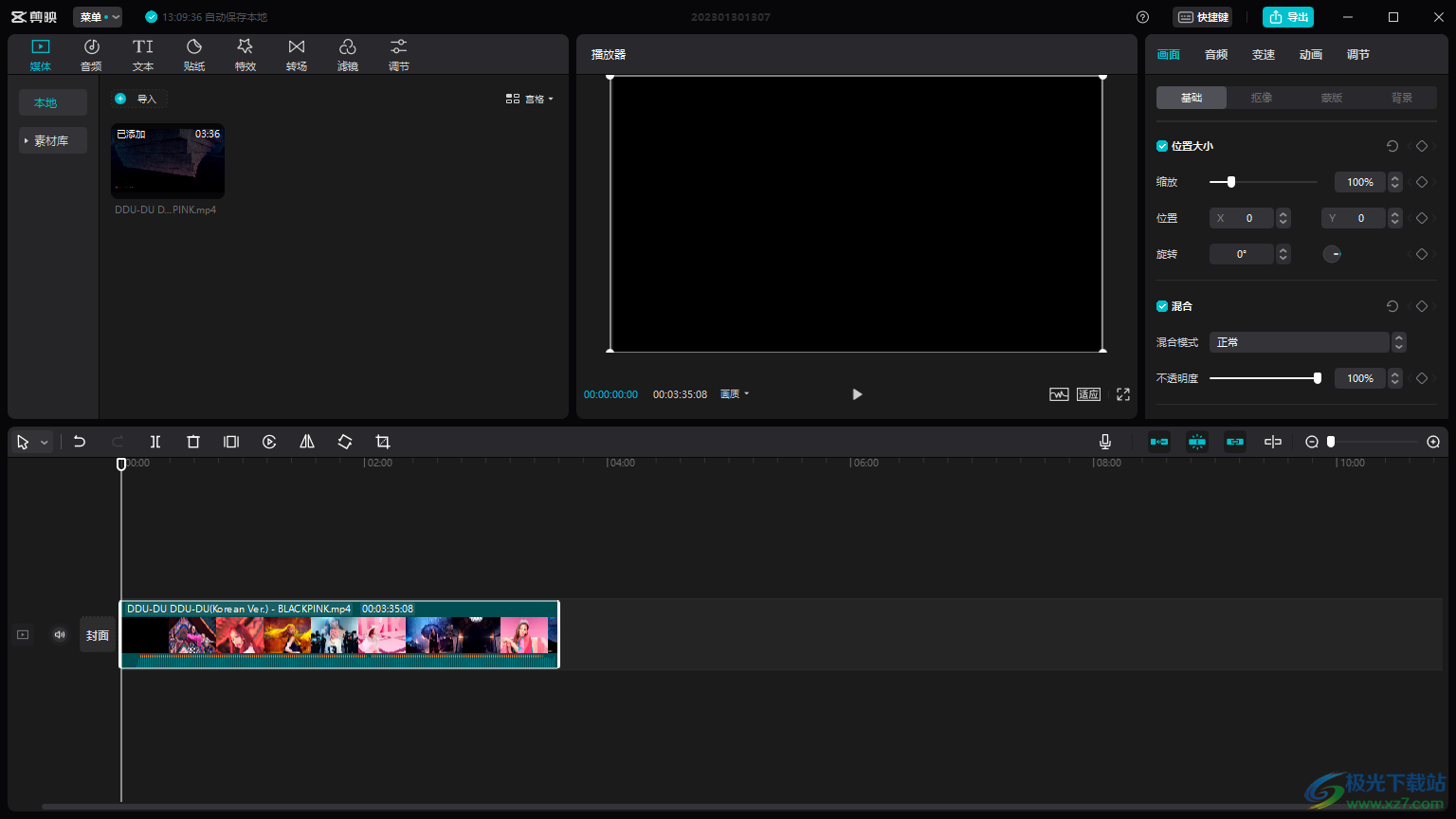Screen dimensions: 1456x819
Task: Click the split clip tool
Action: click(x=155, y=442)
